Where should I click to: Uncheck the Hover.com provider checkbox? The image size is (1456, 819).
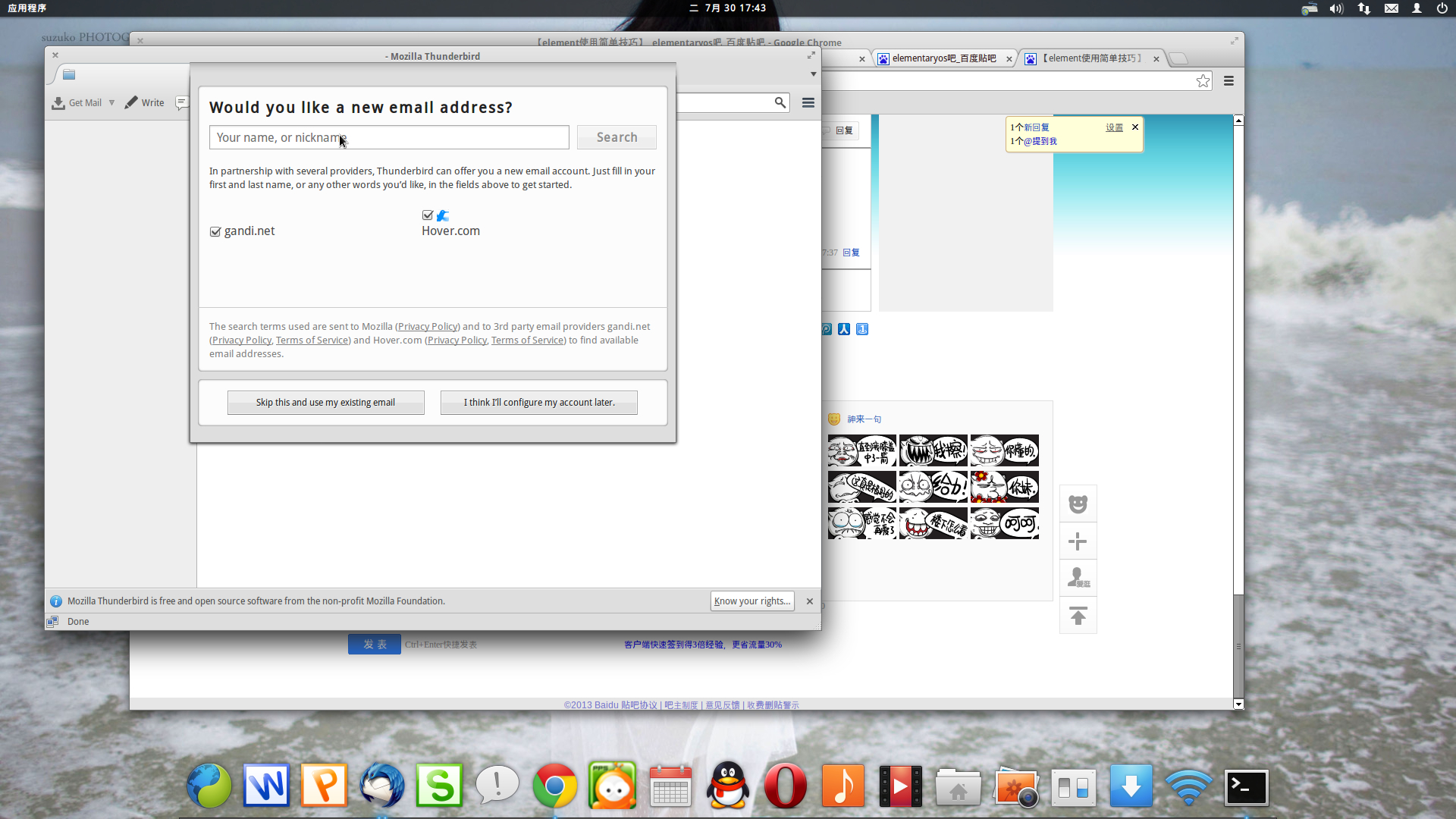pyautogui.click(x=428, y=215)
